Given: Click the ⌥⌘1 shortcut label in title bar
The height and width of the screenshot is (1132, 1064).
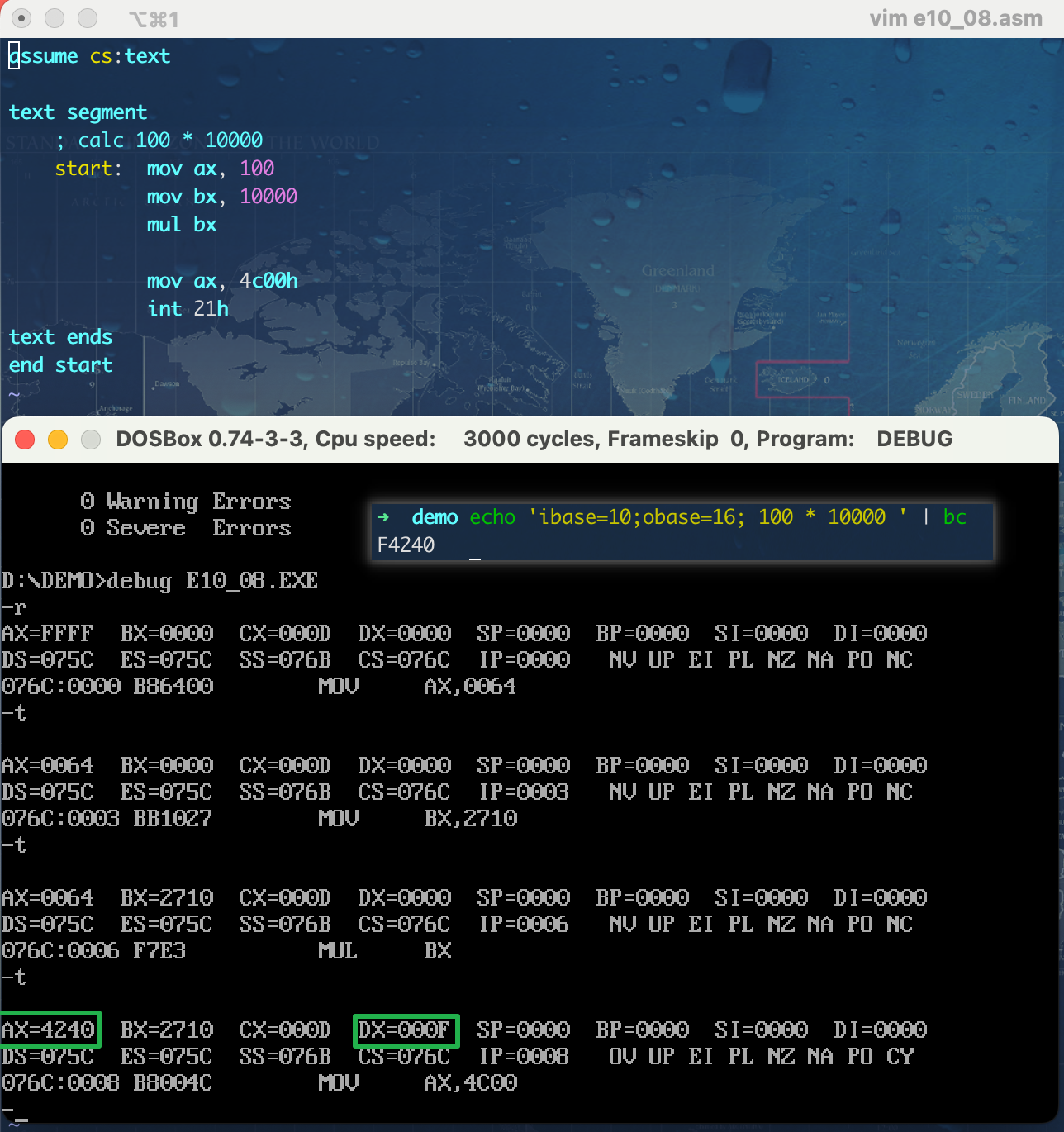Looking at the screenshot, I should pyautogui.click(x=154, y=19).
